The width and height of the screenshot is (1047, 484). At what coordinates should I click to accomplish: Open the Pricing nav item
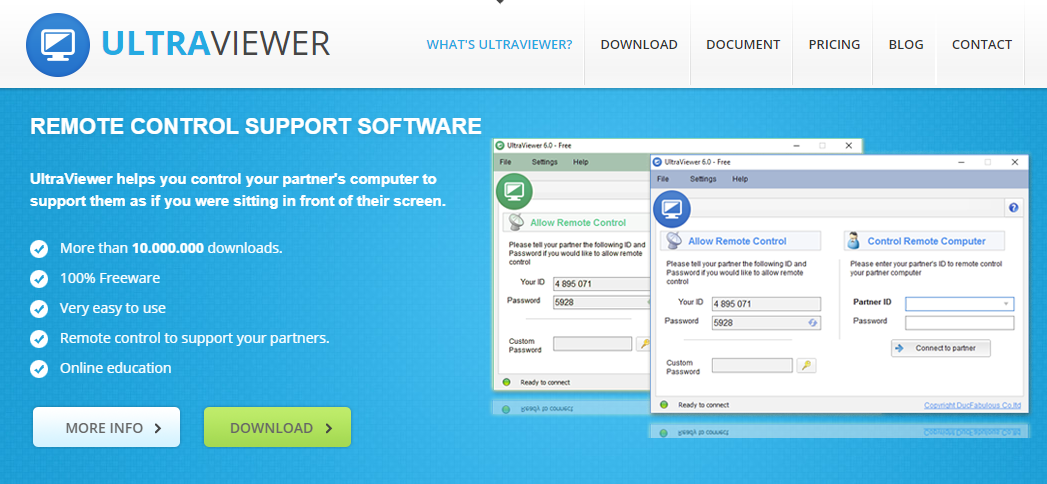tap(834, 45)
